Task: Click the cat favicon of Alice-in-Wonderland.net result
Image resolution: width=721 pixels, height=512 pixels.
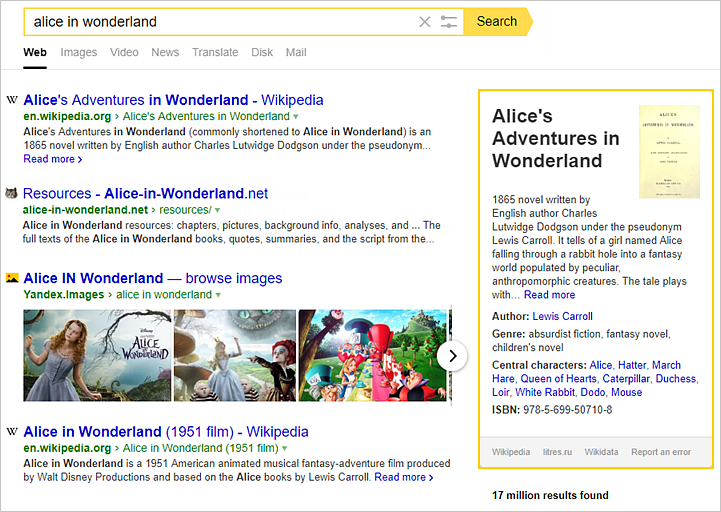Action: 11,193
